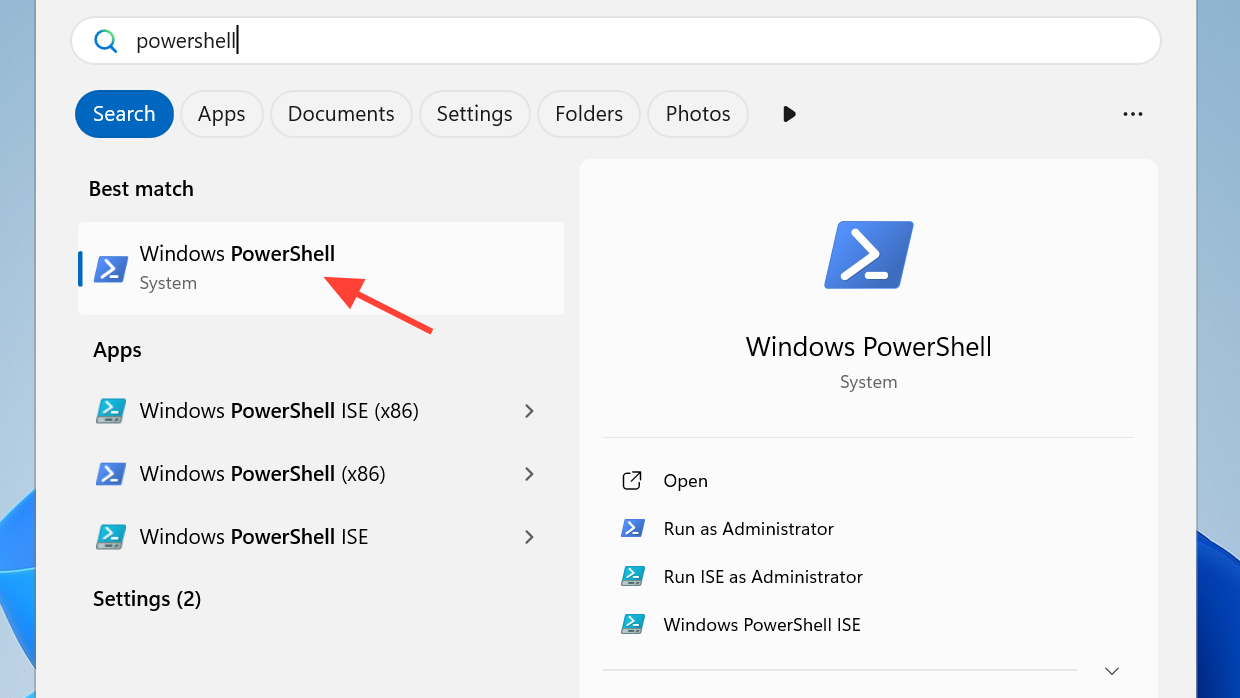
Task: Switch to the Photos filter tab
Action: click(x=698, y=114)
